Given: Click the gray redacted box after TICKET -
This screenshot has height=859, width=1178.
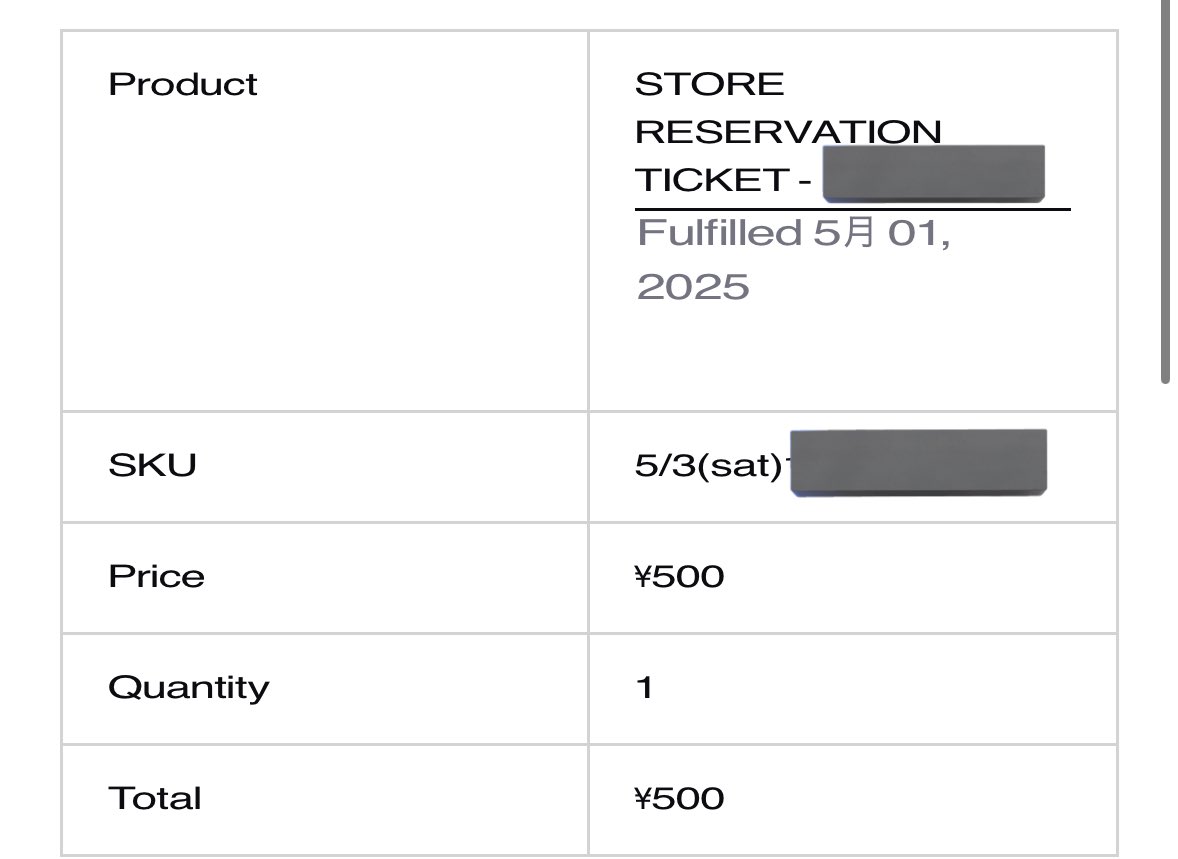Looking at the screenshot, I should point(932,175).
